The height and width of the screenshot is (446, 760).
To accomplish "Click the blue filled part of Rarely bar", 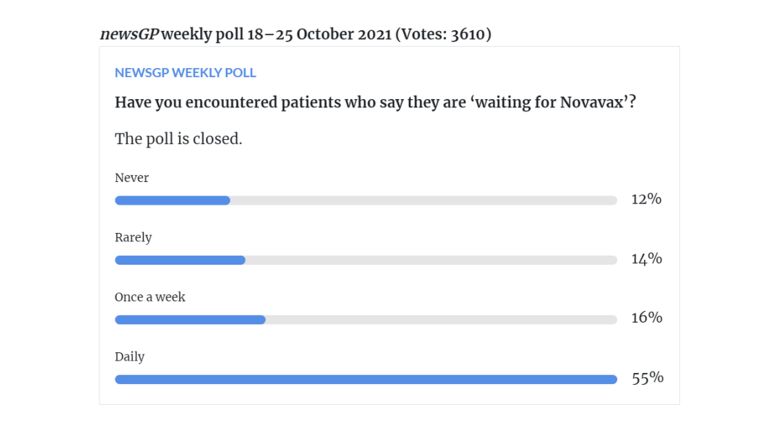I will click(180, 260).
